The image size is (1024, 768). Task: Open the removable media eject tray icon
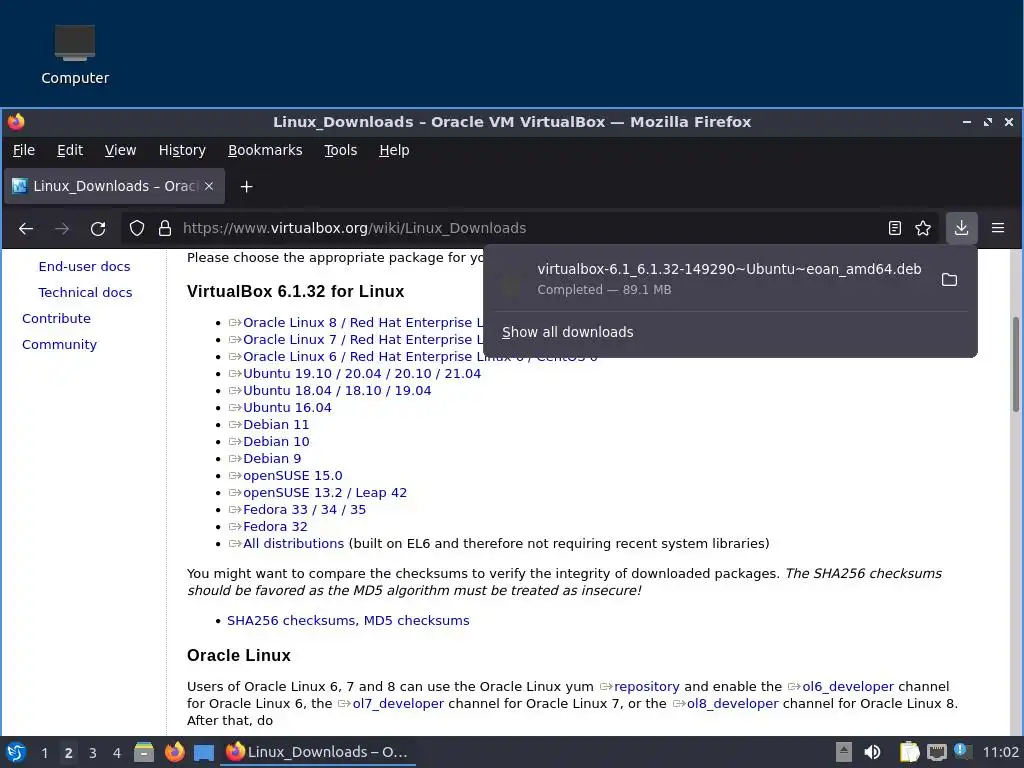844,752
